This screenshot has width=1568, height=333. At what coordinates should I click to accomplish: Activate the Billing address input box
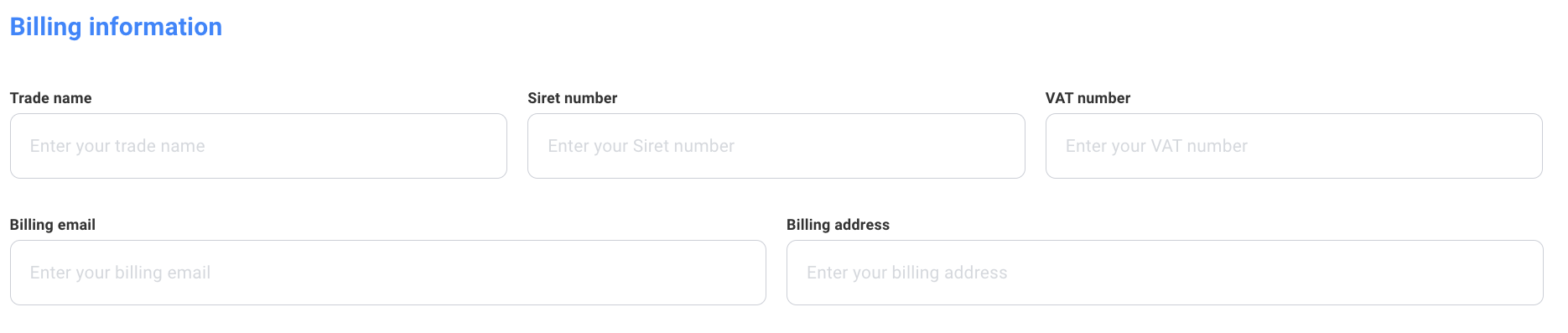[x=1165, y=273]
